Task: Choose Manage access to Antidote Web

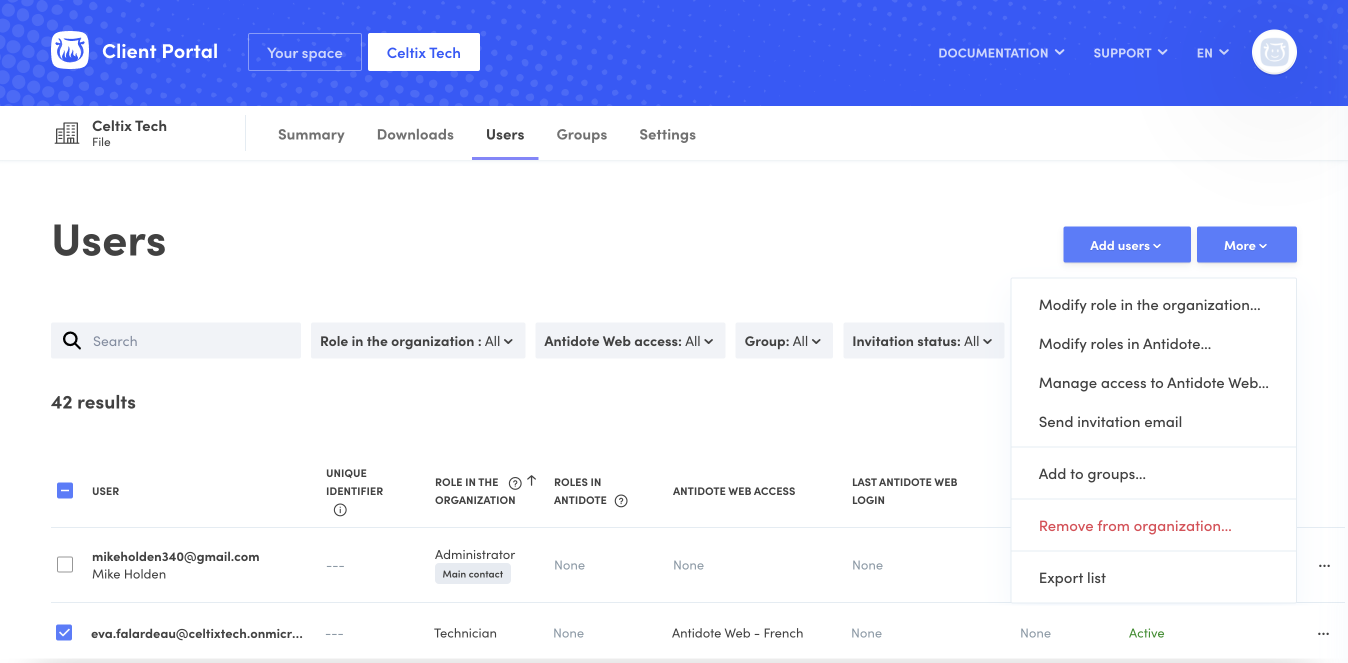Action: [1154, 383]
